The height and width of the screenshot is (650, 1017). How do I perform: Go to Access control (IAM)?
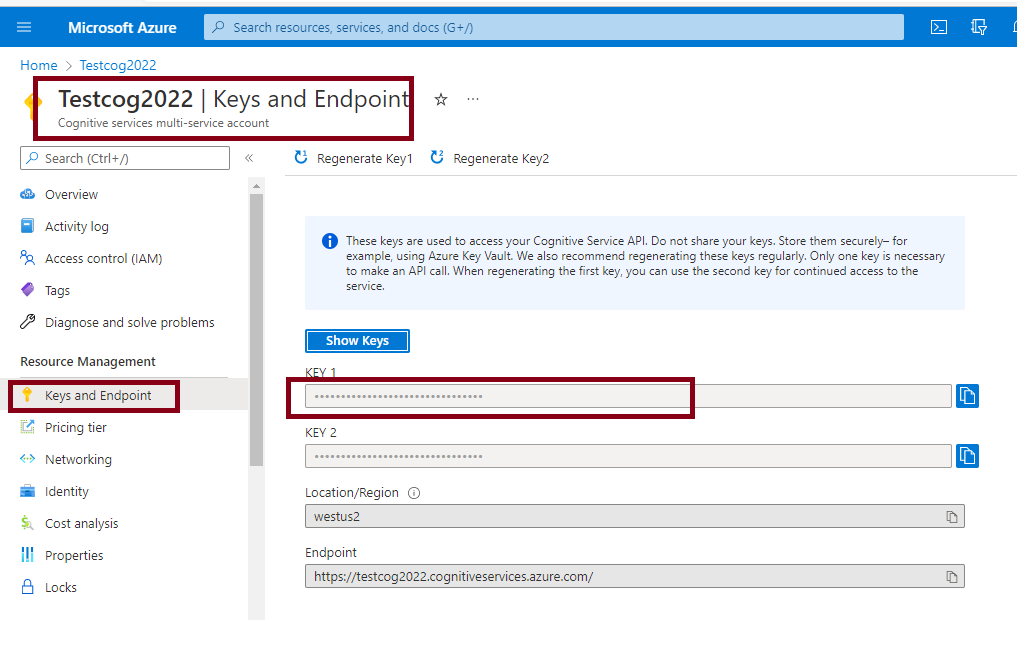[x=103, y=258]
